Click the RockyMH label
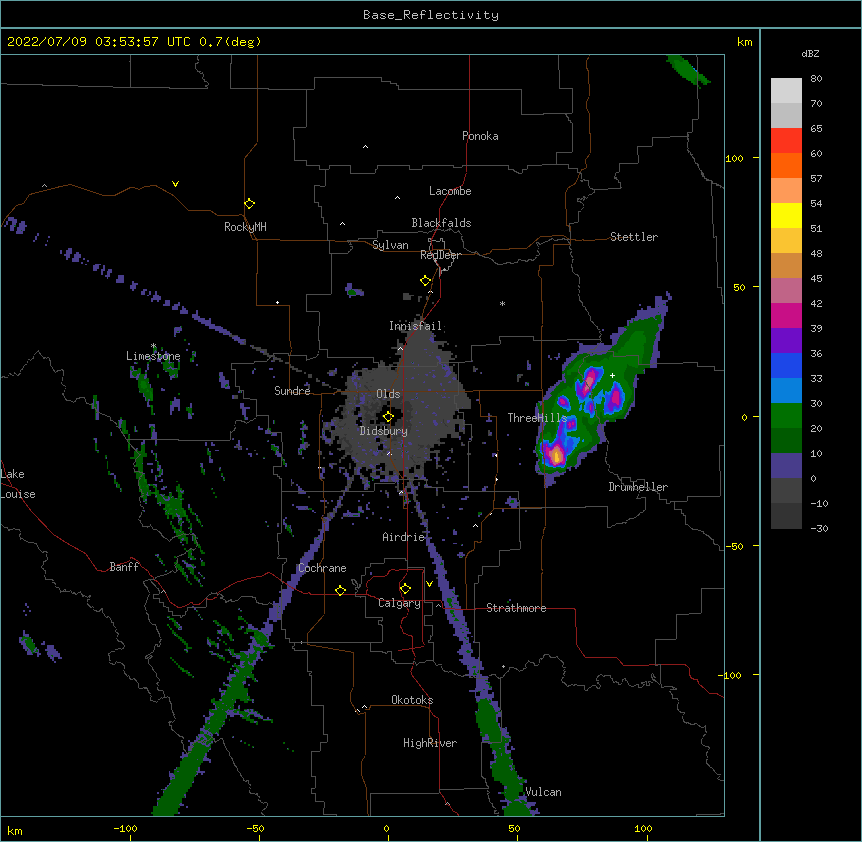 [x=245, y=227]
